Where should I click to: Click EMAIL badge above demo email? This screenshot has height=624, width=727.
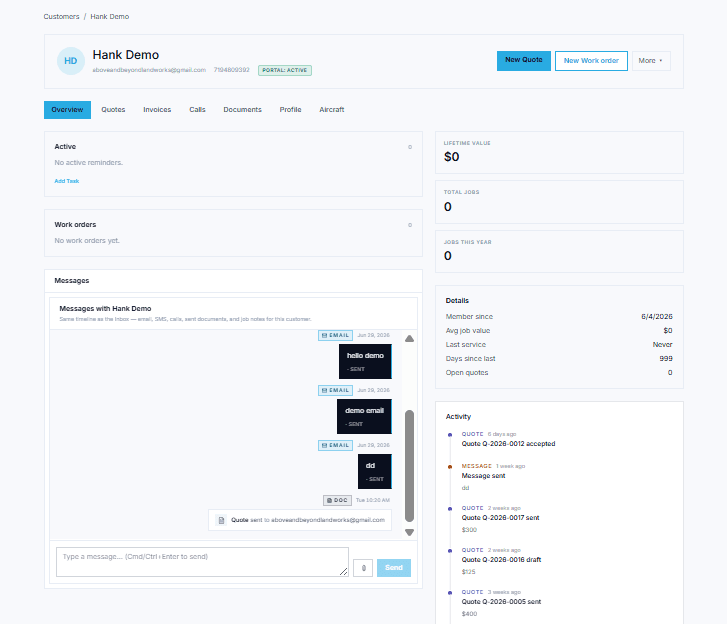[x=335, y=390]
